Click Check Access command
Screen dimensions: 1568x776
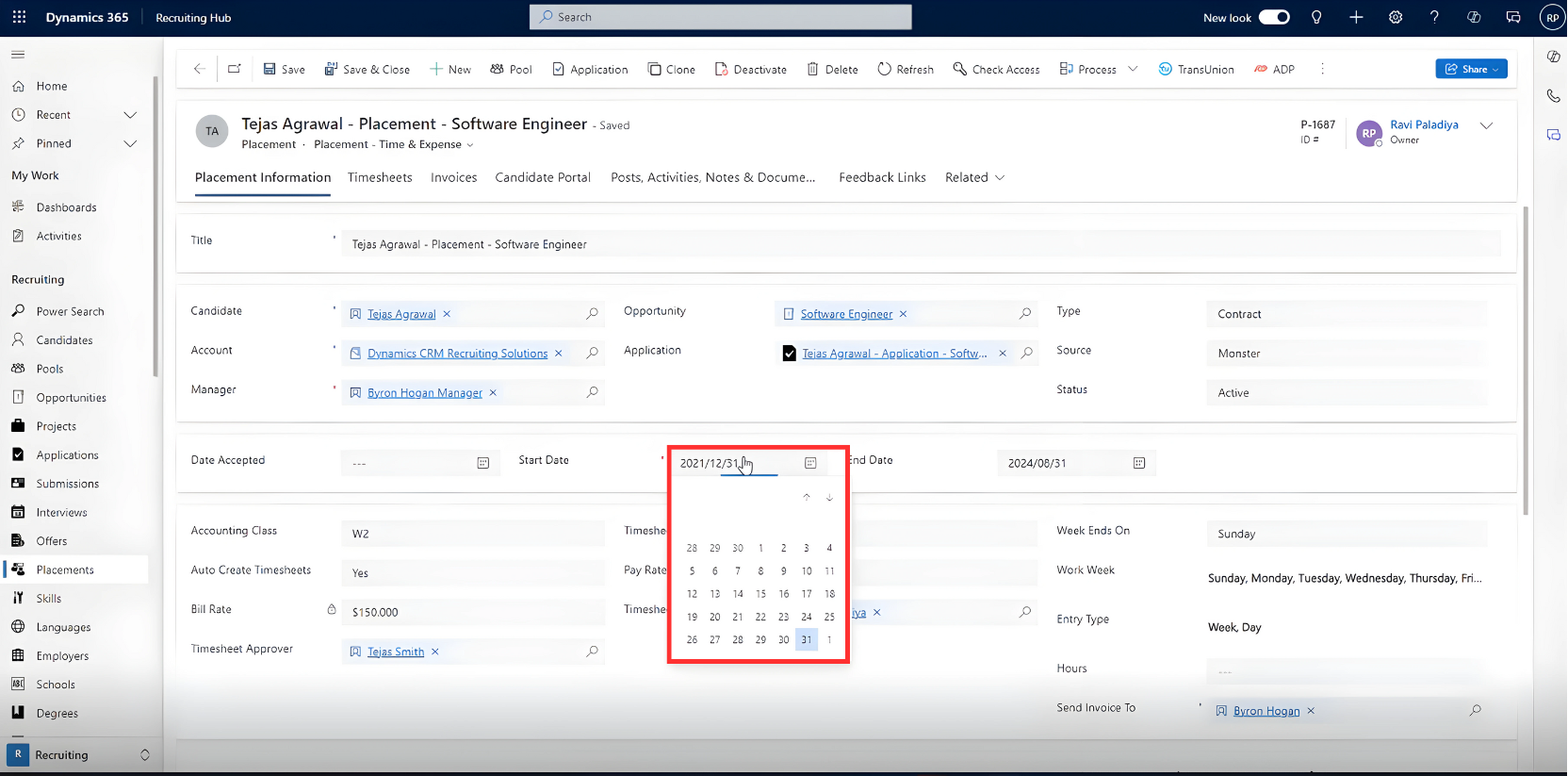point(996,69)
